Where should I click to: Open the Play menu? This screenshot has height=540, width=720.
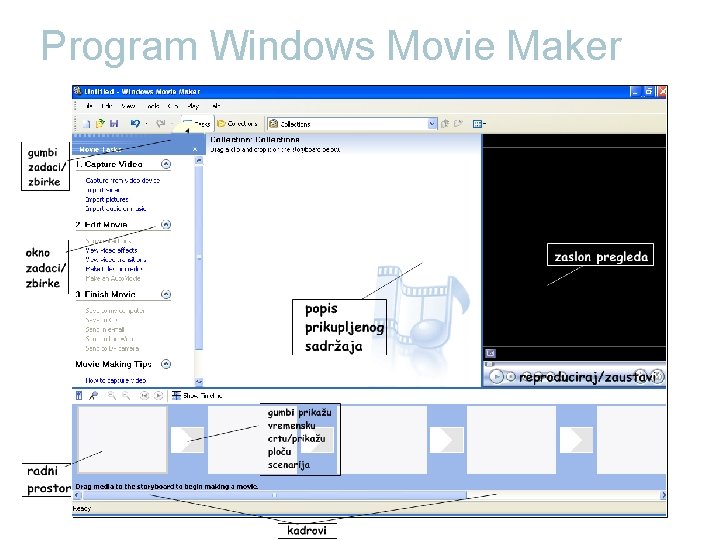193,106
